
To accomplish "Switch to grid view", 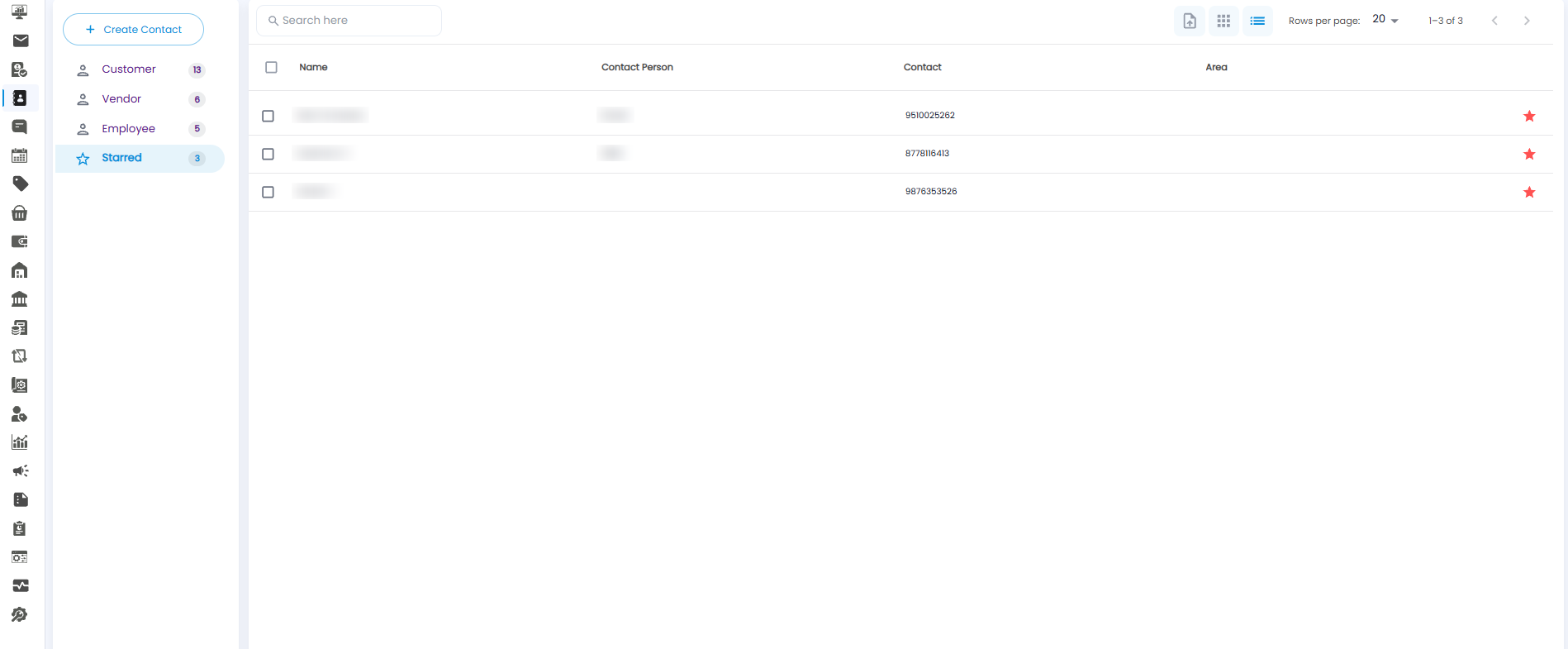I will click(1224, 21).
